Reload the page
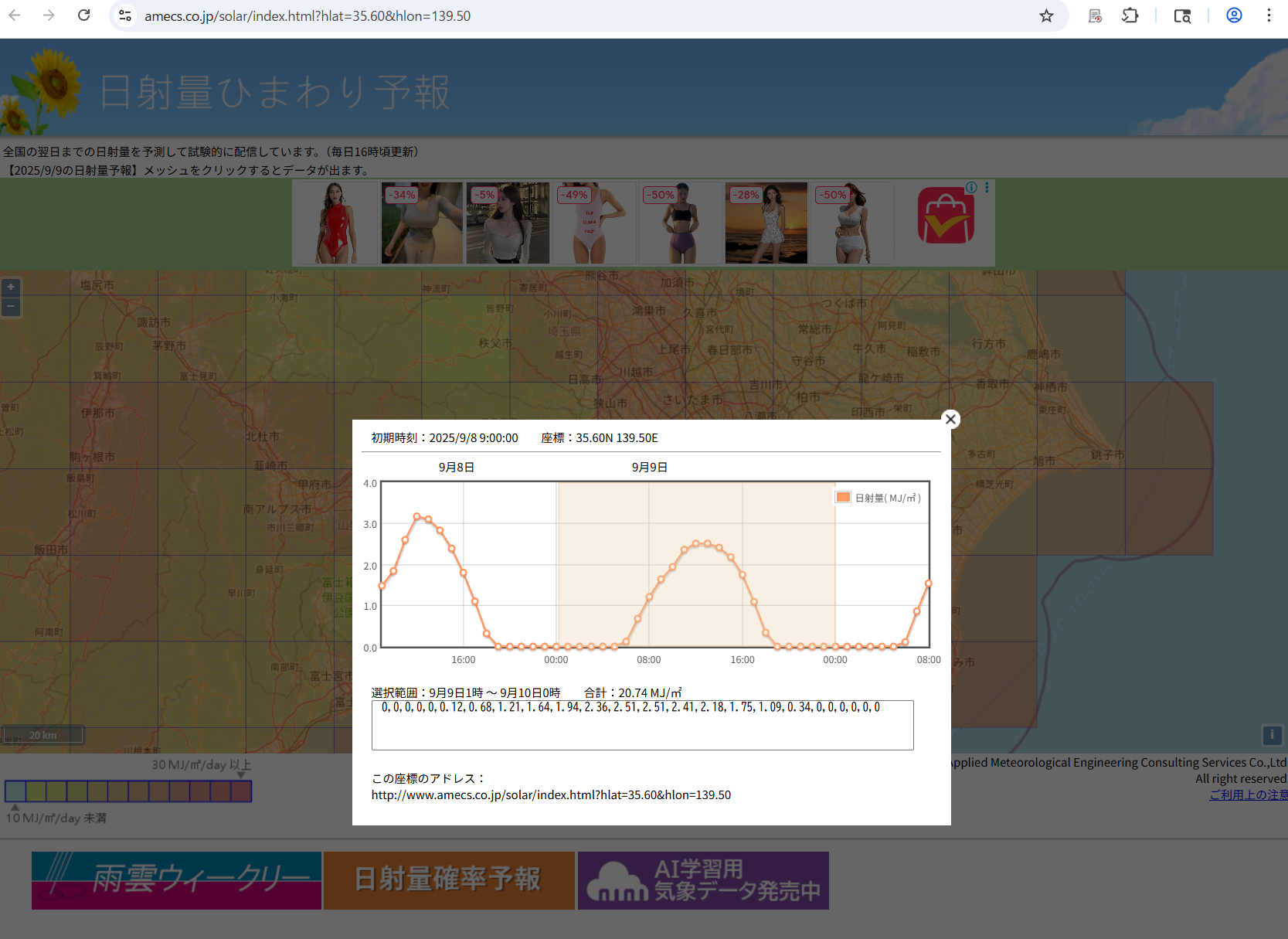 click(84, 15)
